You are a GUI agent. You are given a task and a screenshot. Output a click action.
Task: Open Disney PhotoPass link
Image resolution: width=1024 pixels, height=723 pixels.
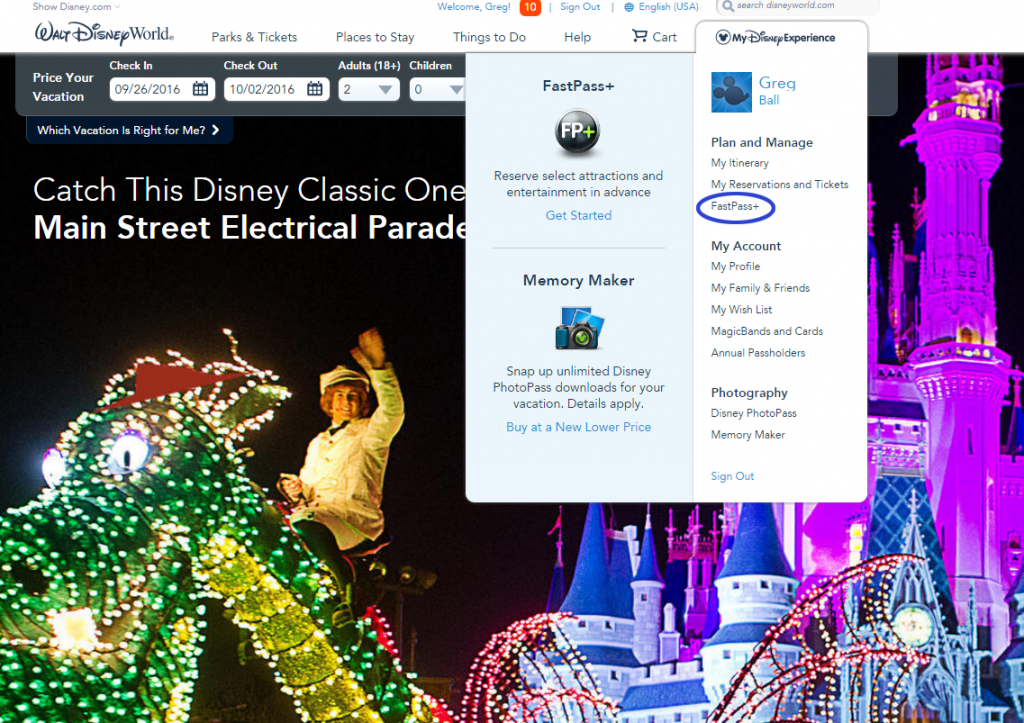754,413
